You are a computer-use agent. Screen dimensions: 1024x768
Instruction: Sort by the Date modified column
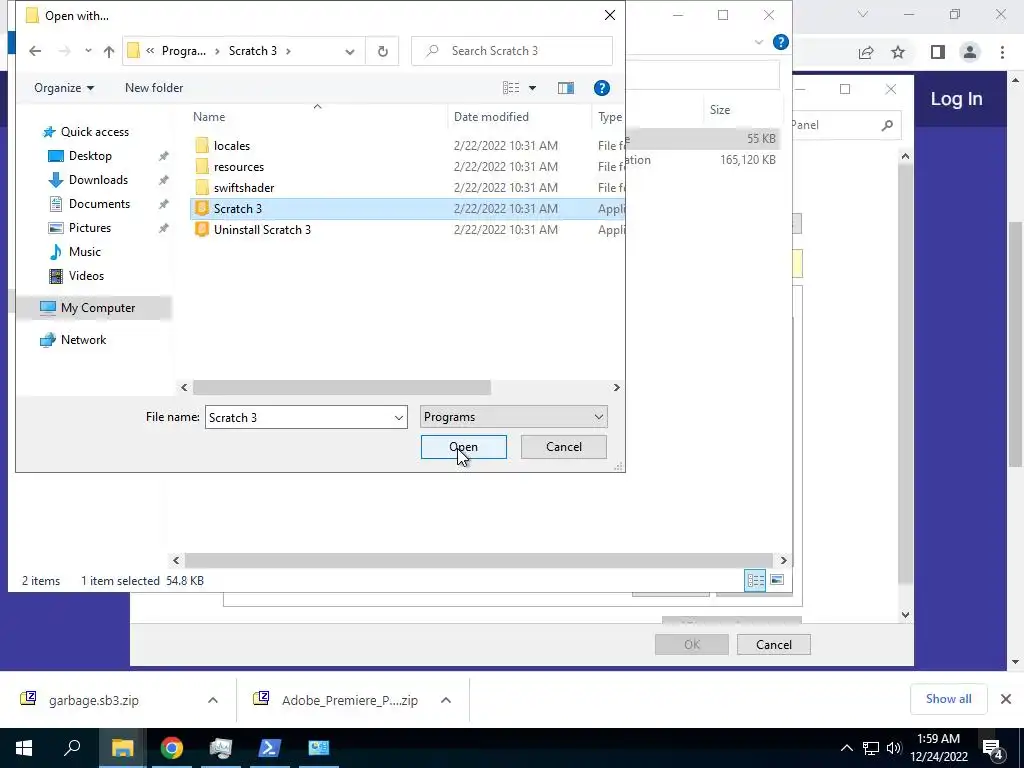click(491, 117)
